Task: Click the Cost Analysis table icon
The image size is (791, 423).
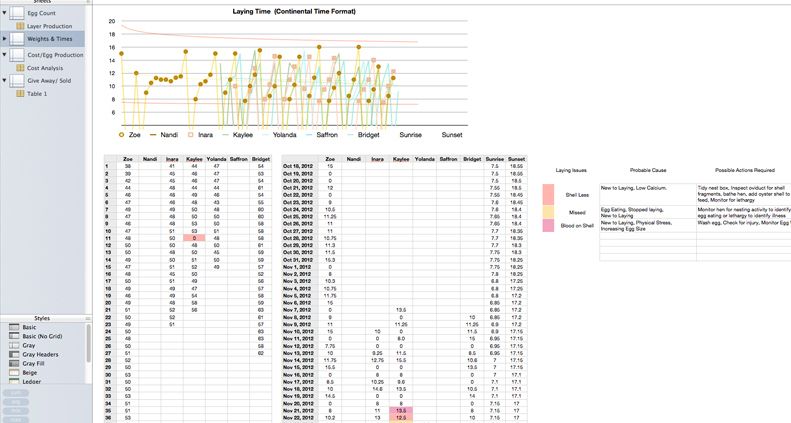Action: (x=19, y=67)
